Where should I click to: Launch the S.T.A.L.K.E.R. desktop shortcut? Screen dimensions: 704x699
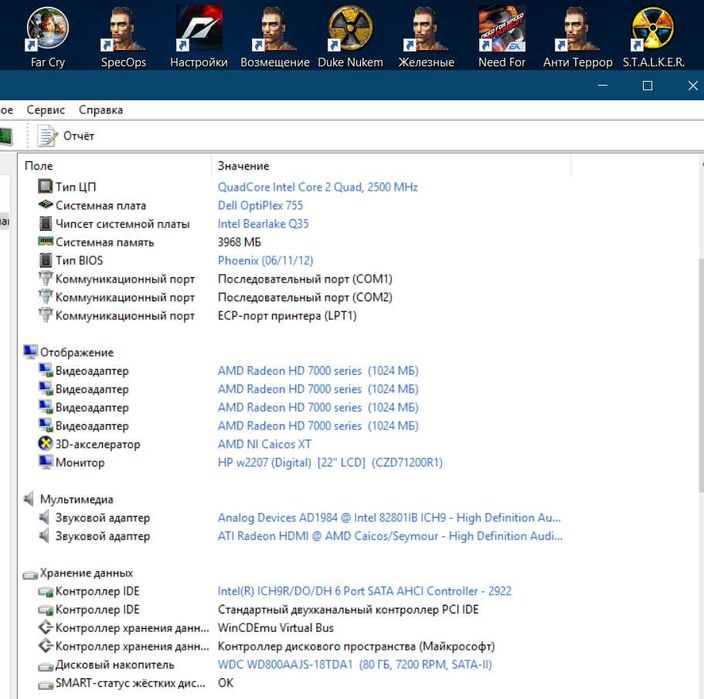tap(653, 37)
